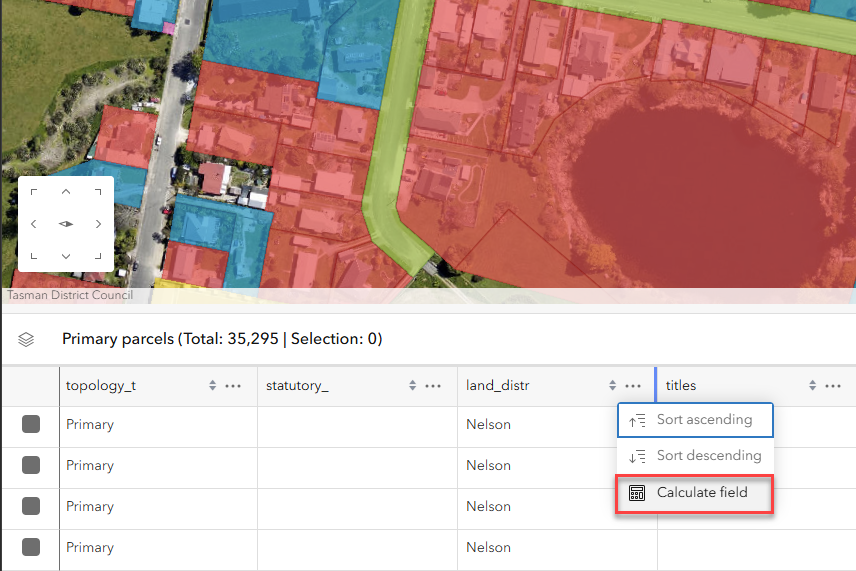Pan map left with the left arrow

(34, 224)
